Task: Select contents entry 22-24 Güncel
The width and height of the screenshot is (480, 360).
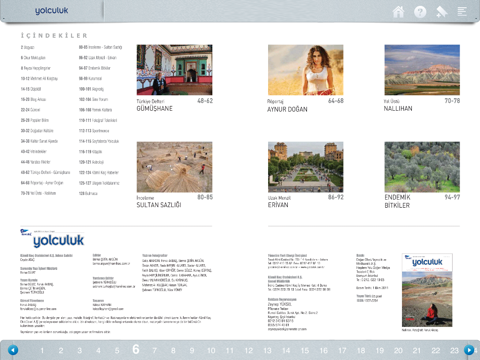Action: [30, 110]
